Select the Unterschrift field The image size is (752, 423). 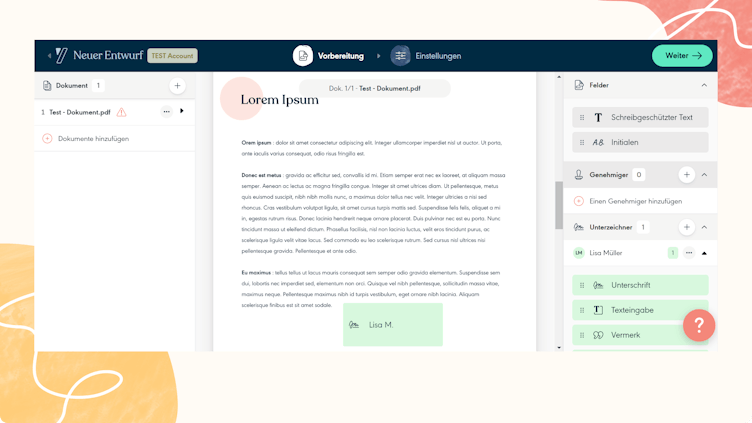pyautogui.click(x=640, y=285)
